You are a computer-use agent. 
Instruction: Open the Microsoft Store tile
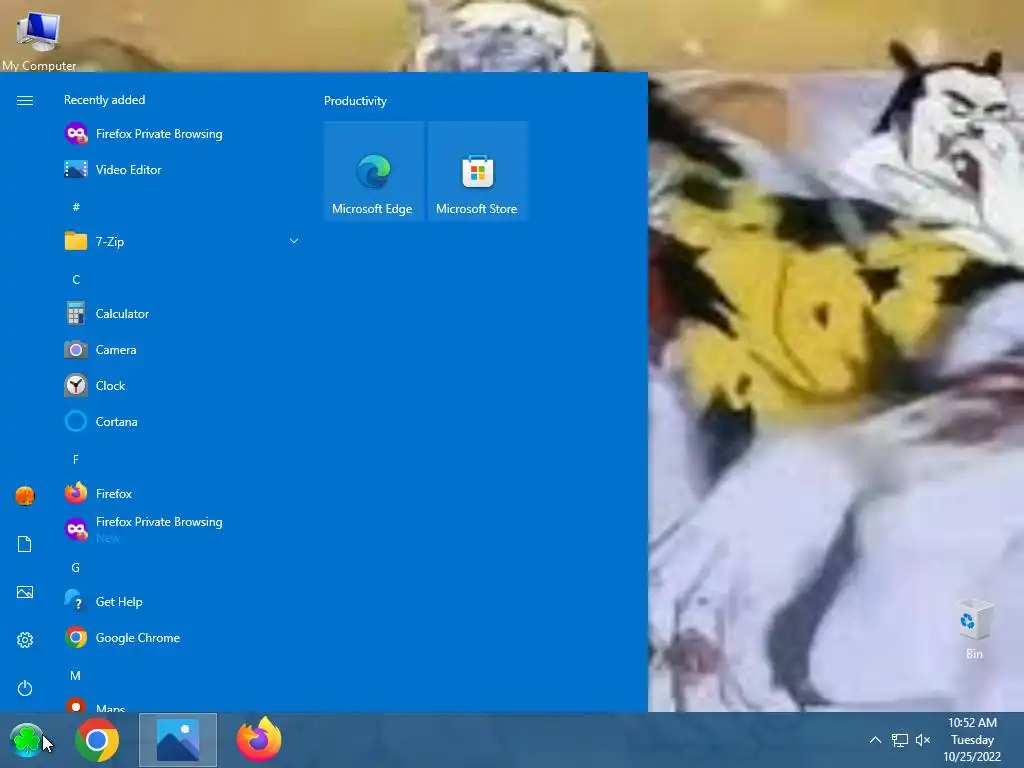(x=477, y=171)
